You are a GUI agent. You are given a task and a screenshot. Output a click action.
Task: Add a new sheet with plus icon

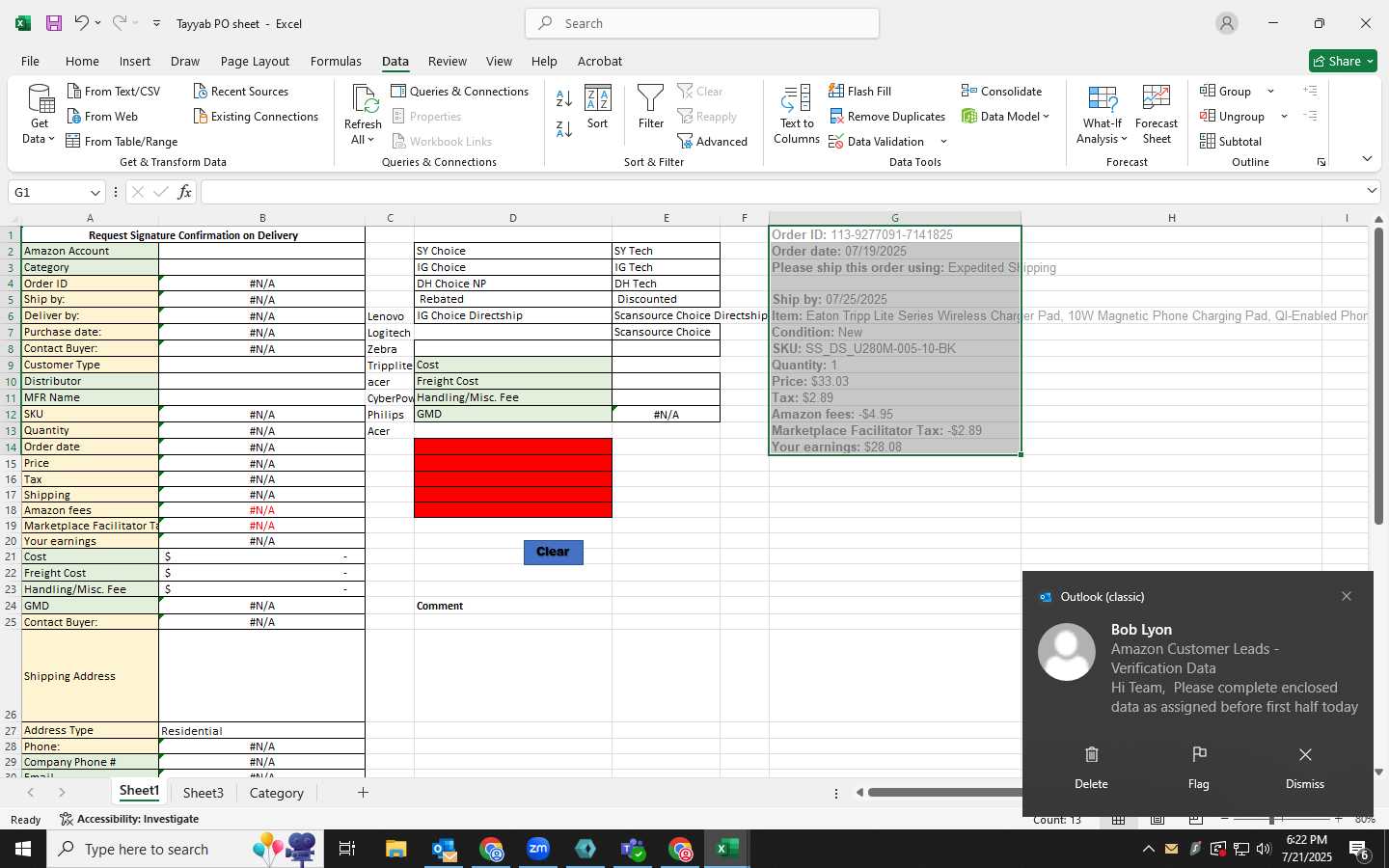click(x=363, y=793)
